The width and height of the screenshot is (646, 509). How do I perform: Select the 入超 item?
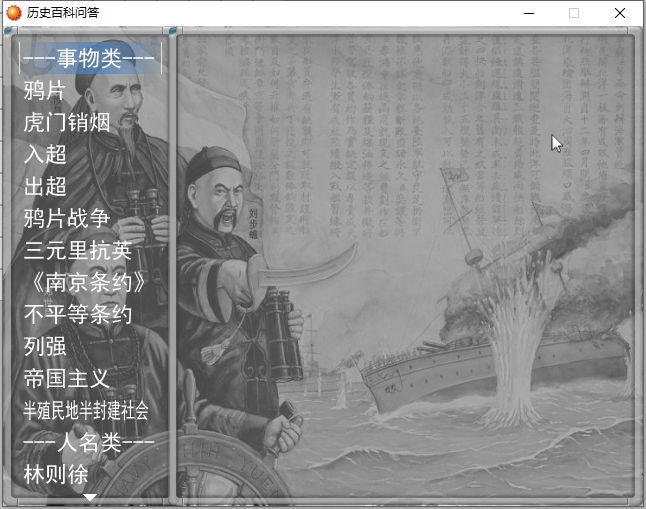[44, 155]
